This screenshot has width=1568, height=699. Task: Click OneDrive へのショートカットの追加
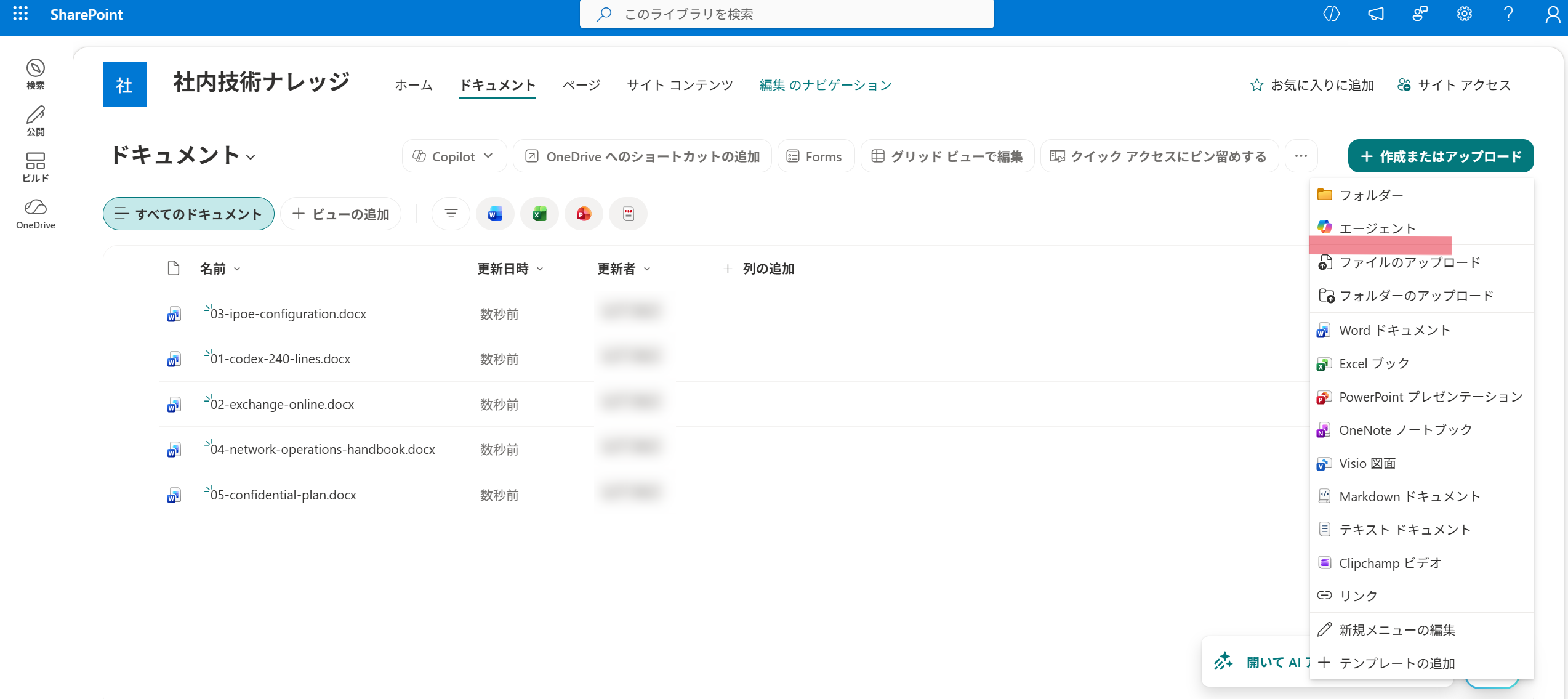(x=642, y=156)
